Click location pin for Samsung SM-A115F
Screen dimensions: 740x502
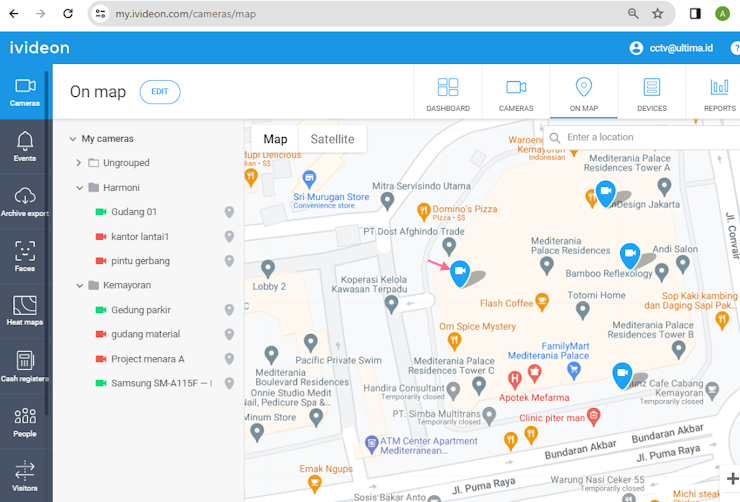click(x=229, y=383)
